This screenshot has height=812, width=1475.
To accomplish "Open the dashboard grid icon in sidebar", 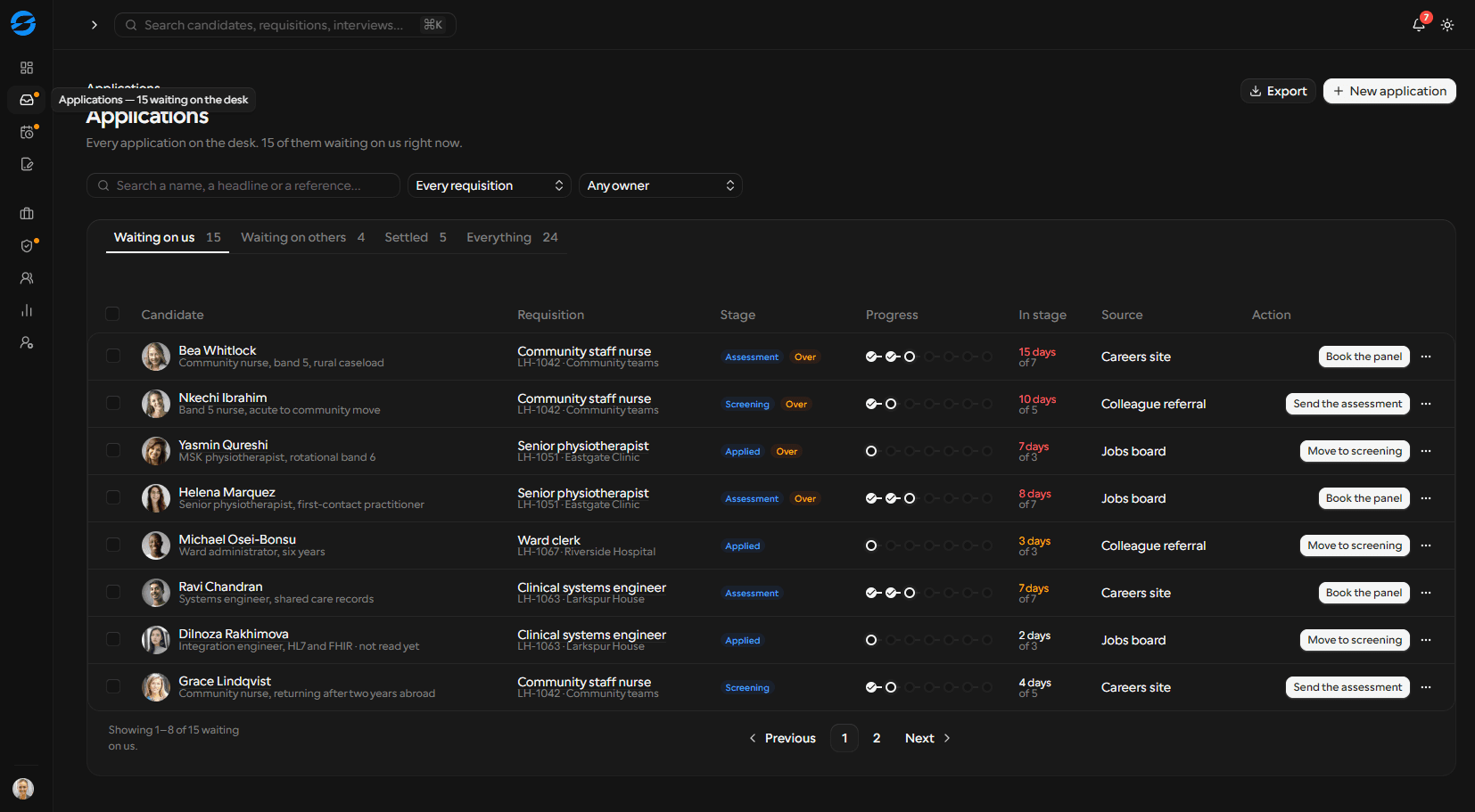I will [x=27, y=68].
